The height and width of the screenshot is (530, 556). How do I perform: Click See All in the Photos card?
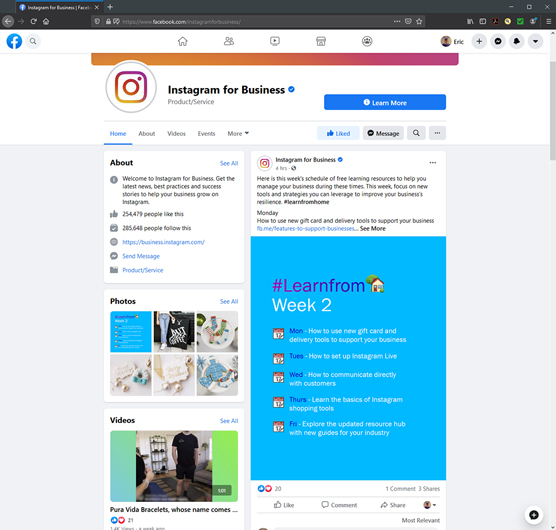229,301
